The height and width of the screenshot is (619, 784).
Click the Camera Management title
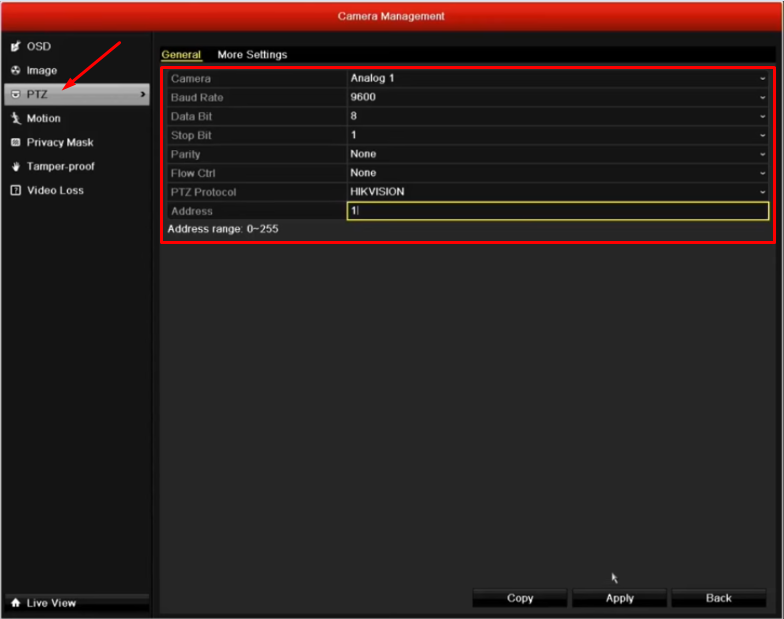[391, 16]
